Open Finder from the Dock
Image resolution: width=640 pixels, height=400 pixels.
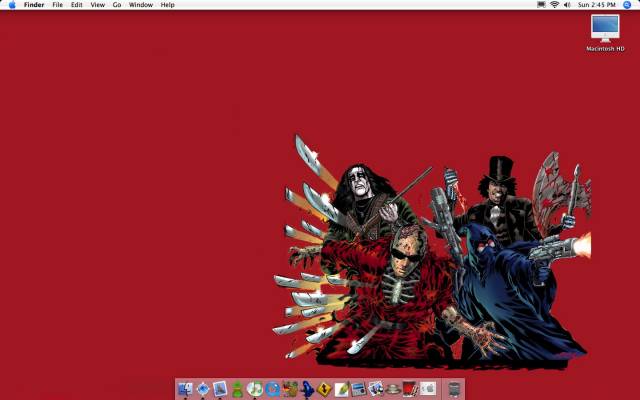[185, 389]
